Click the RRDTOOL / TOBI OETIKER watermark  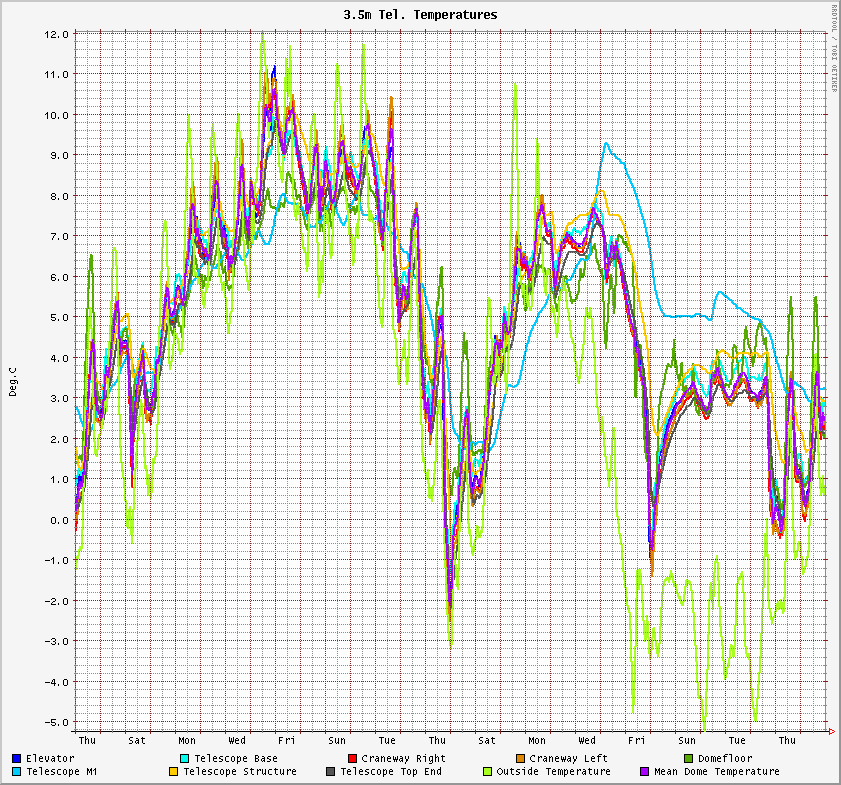click(x=834, y=48)
